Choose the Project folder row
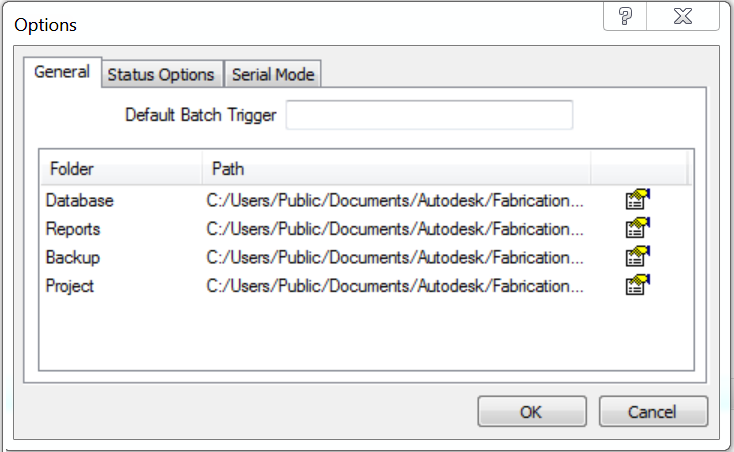 coord(70,286)
